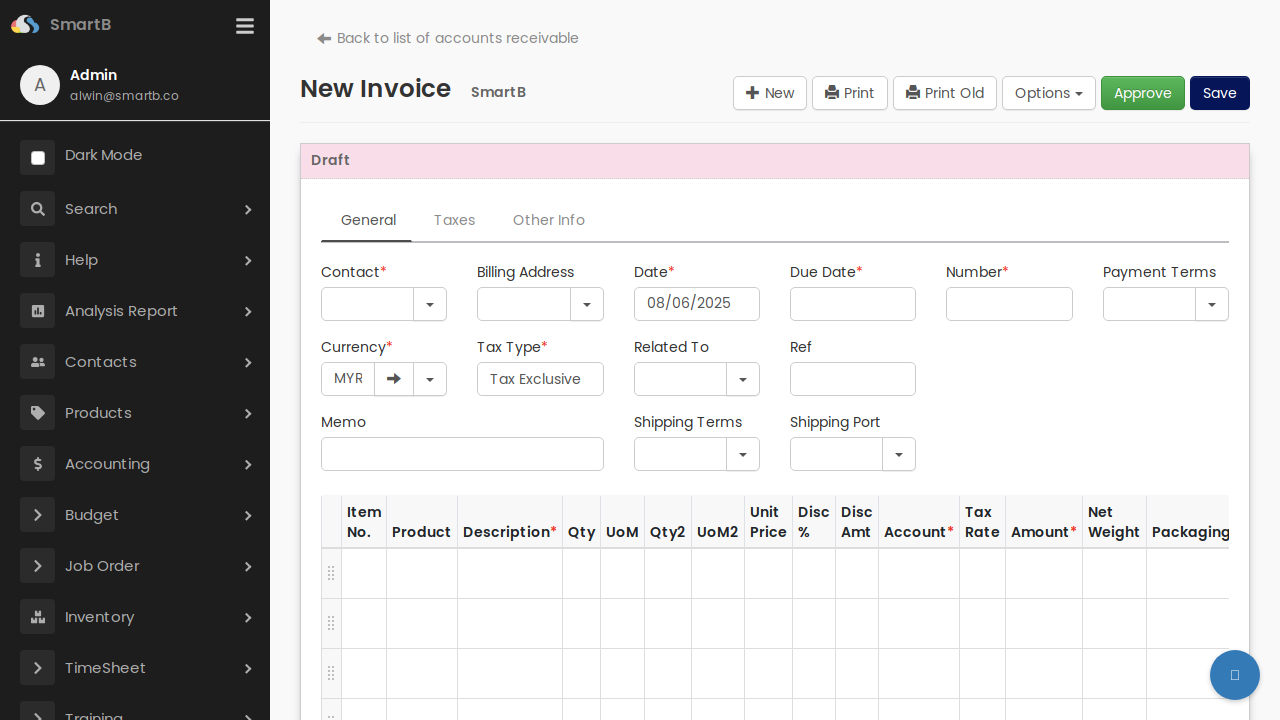Click the floating chat bubble button
Viewport: 1280px width, 720px height.
1234,675
